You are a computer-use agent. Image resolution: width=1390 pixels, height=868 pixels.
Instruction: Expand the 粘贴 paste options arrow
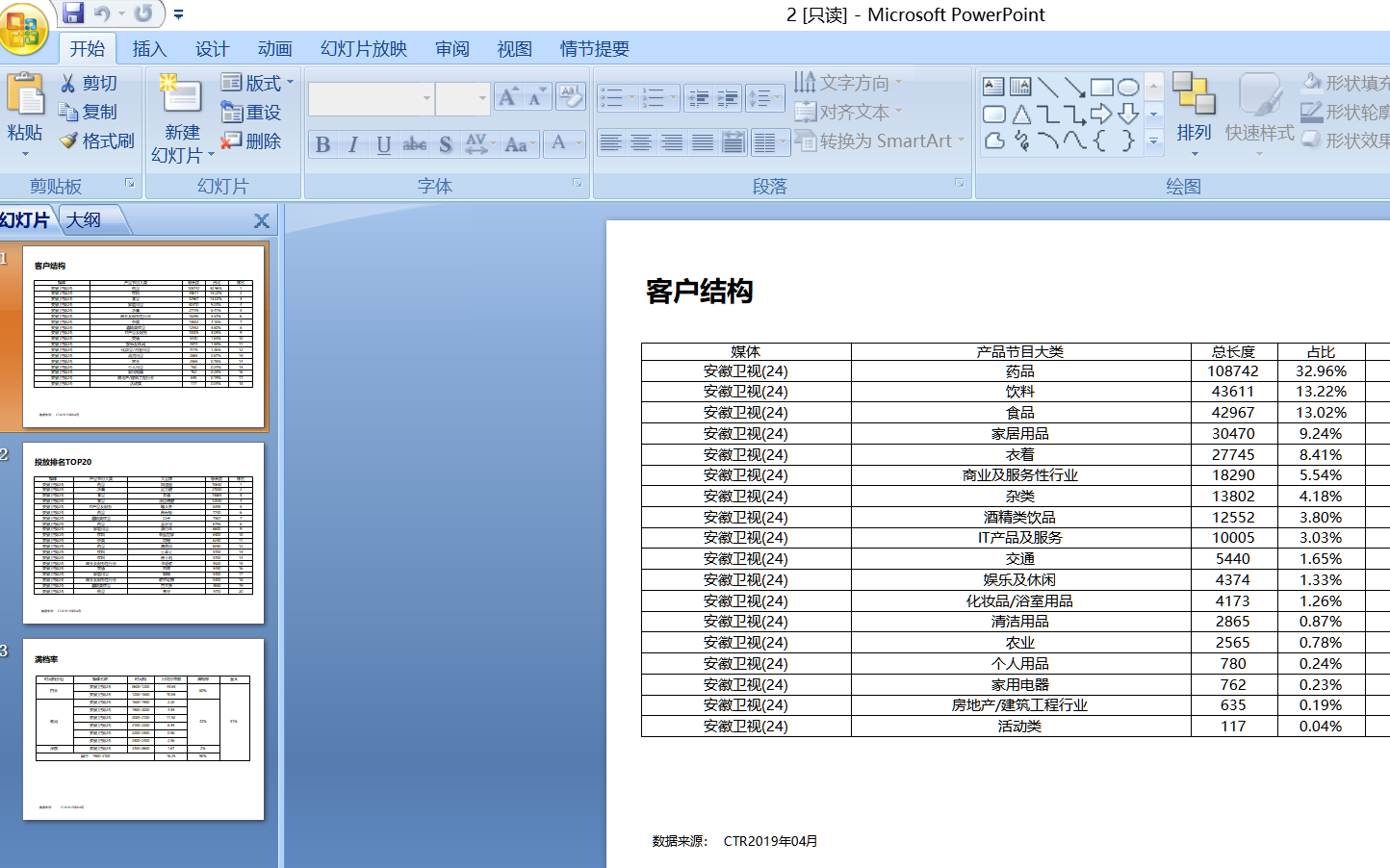pos(25,154)
